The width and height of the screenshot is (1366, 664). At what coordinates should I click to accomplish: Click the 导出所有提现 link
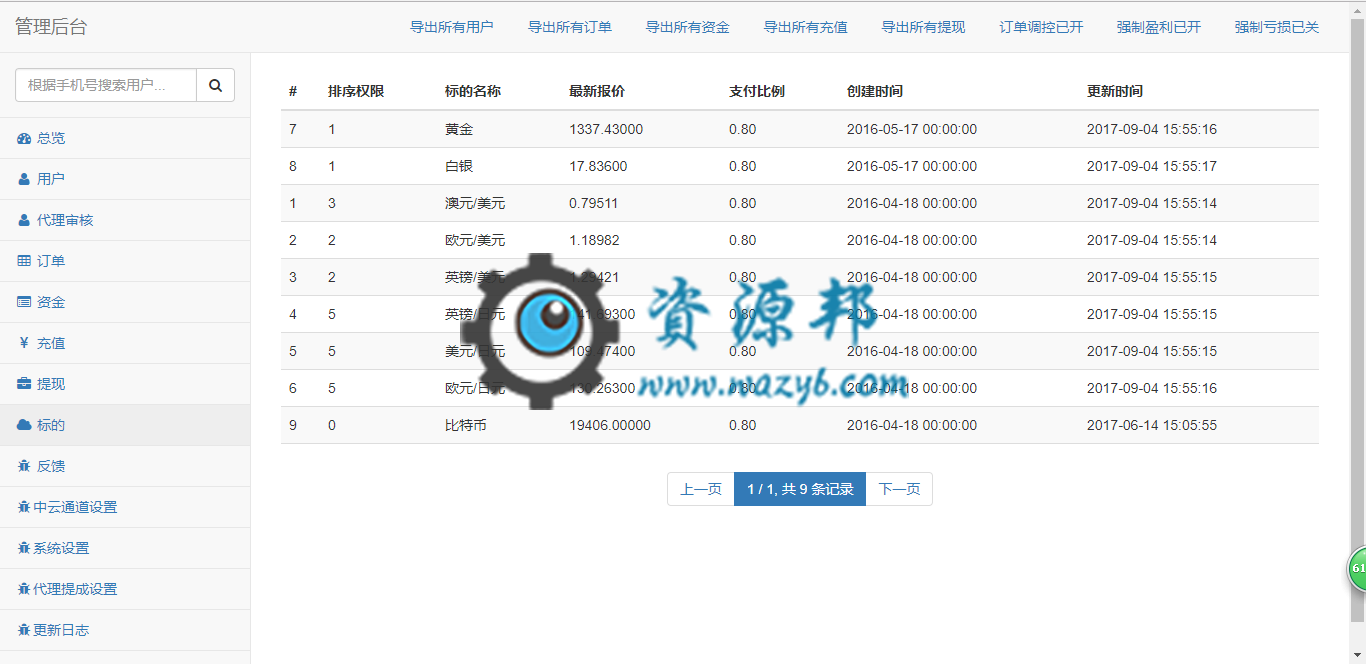(x=924, y=27)
